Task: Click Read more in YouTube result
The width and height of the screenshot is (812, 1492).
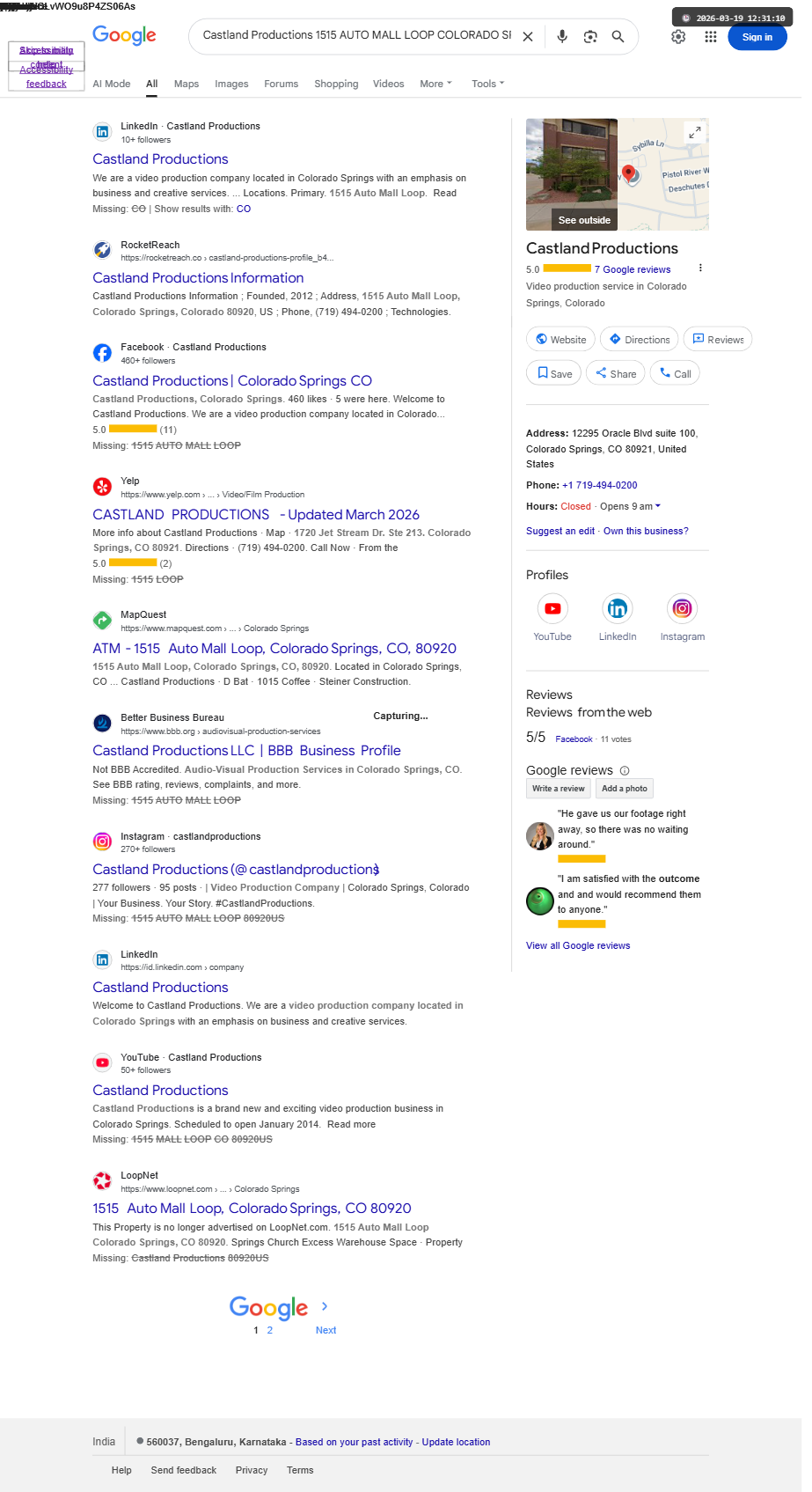Action: 351,1124
